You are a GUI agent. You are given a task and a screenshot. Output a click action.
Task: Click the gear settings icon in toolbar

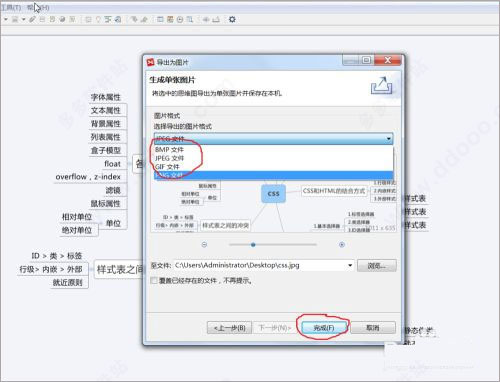tap(232, 19)
